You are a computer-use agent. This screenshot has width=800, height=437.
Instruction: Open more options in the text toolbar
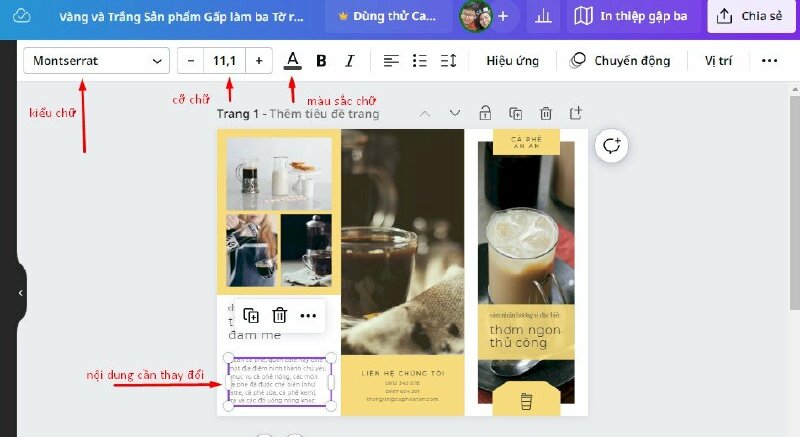pyautogui.click(x=769, y=61)
